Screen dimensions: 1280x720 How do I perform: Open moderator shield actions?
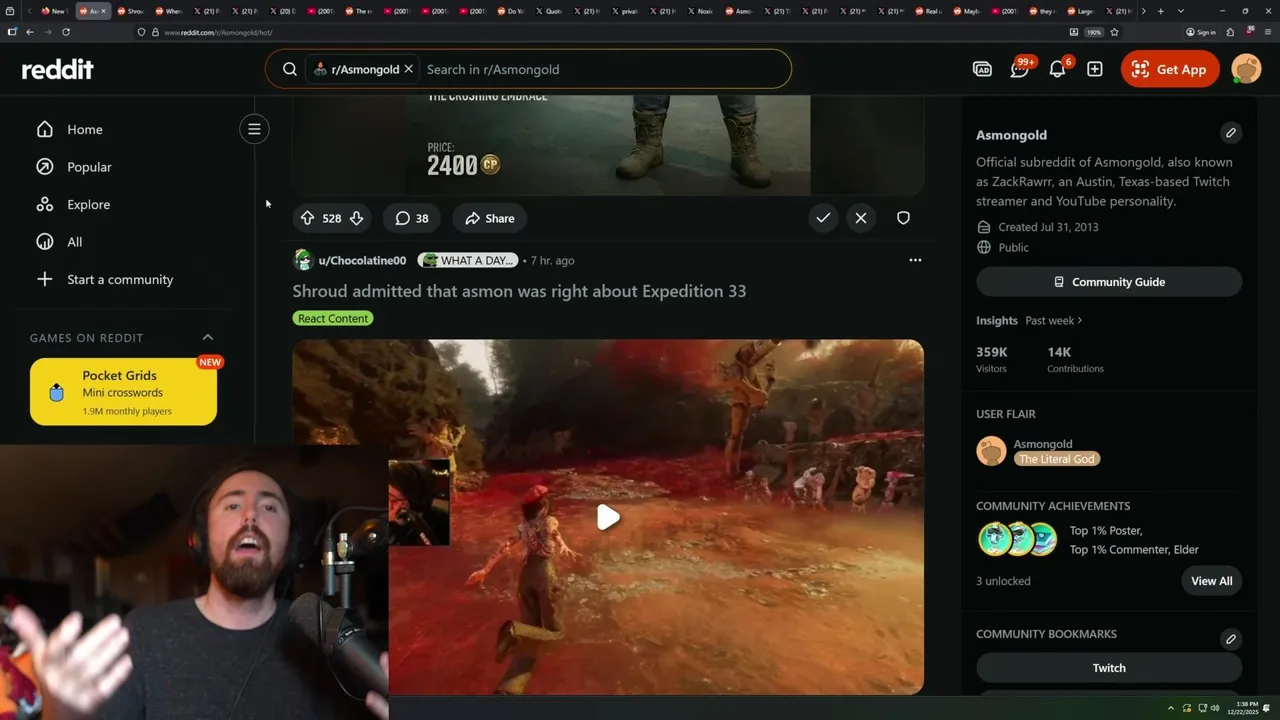click(903, 218)
